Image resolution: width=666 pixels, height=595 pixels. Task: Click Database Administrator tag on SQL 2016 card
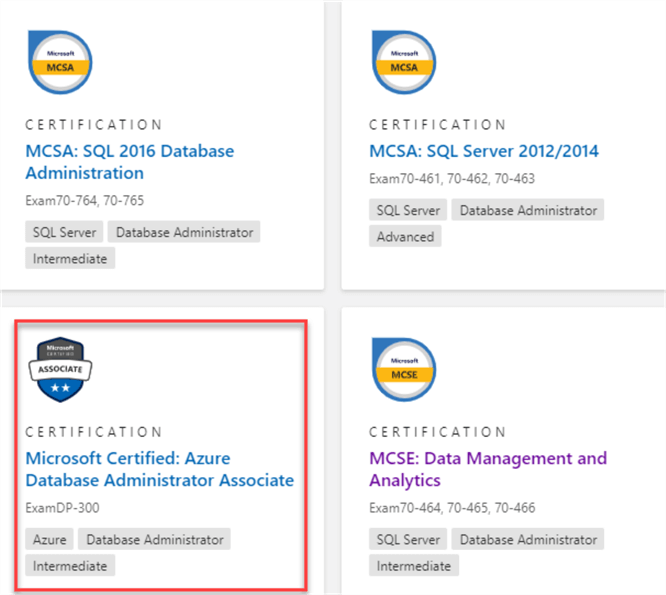point(184,232)
